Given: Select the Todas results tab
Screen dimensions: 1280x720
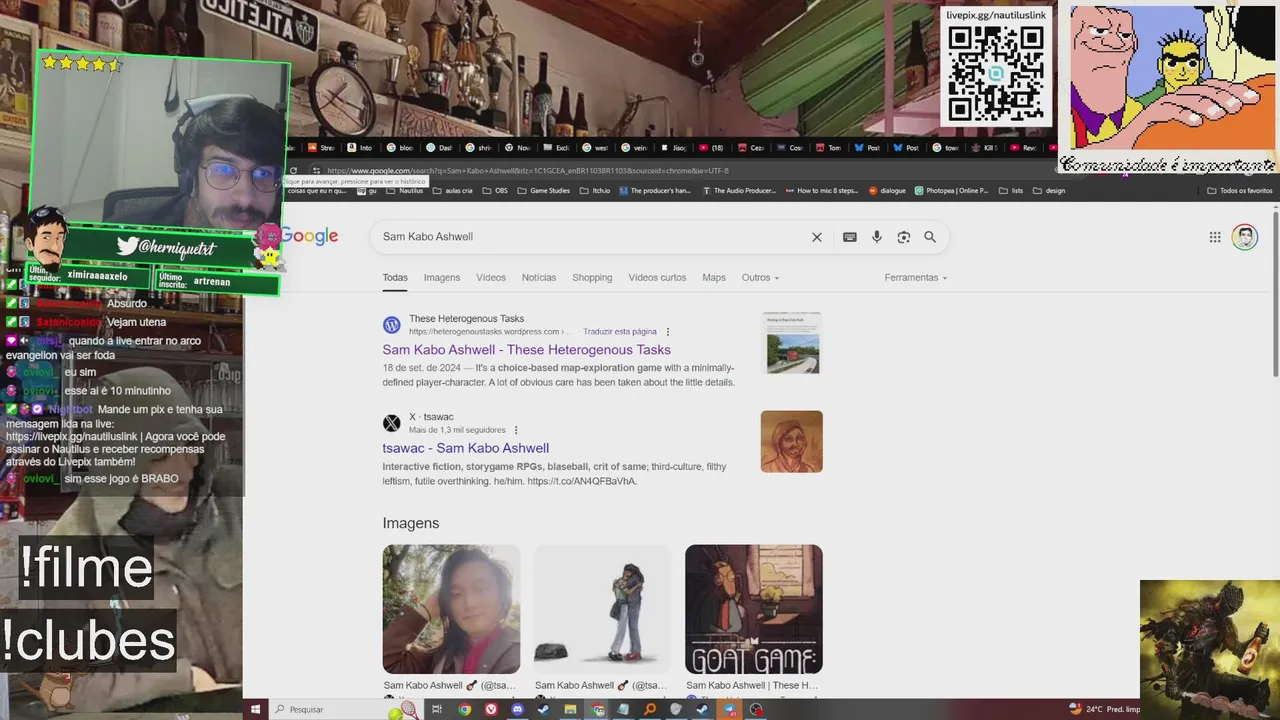Looking at the screenshot, I should (x=395, y=278).
